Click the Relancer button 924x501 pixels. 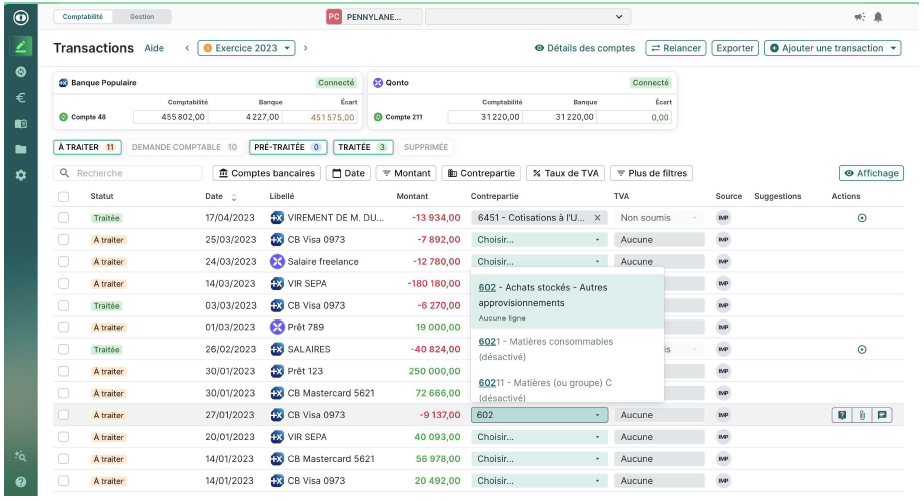click(x=676, y=48)
